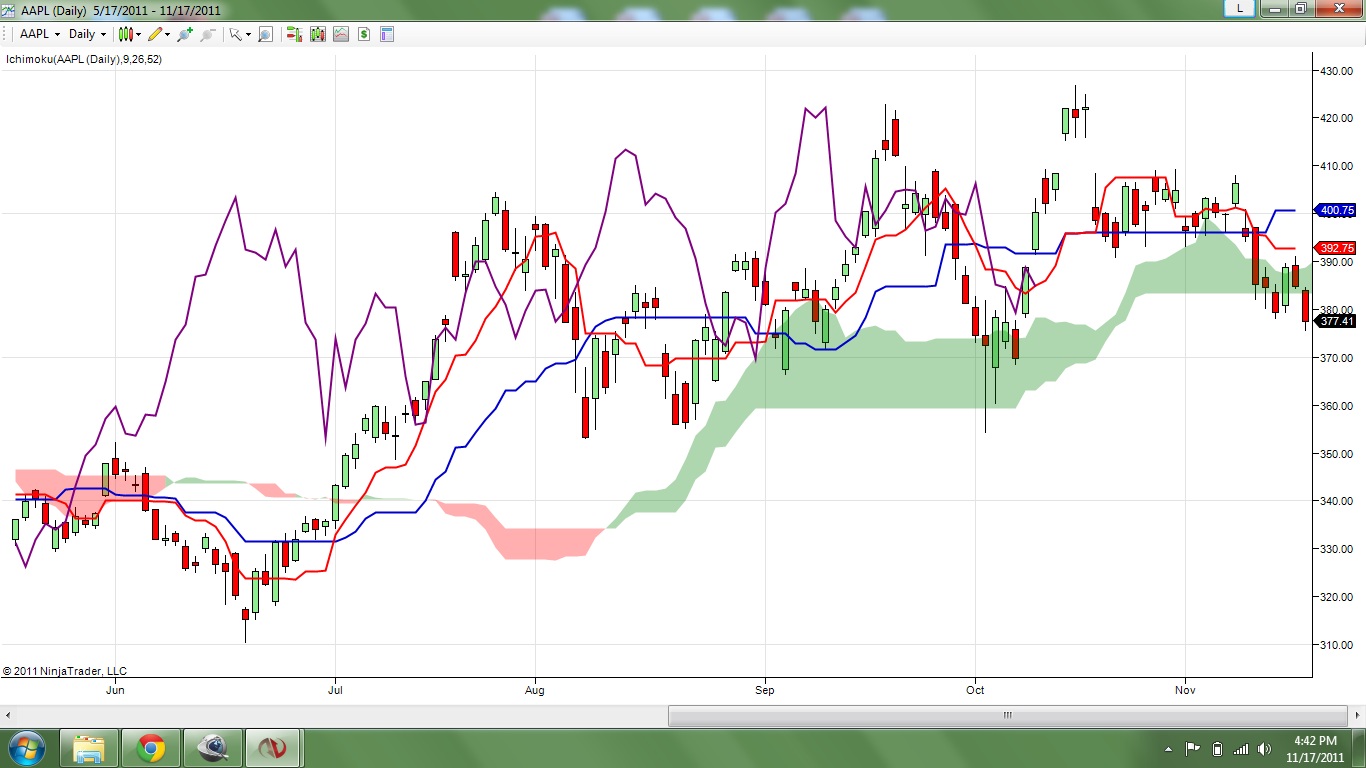Open Google Chrome from the taskbar

[x=151, y=748]
